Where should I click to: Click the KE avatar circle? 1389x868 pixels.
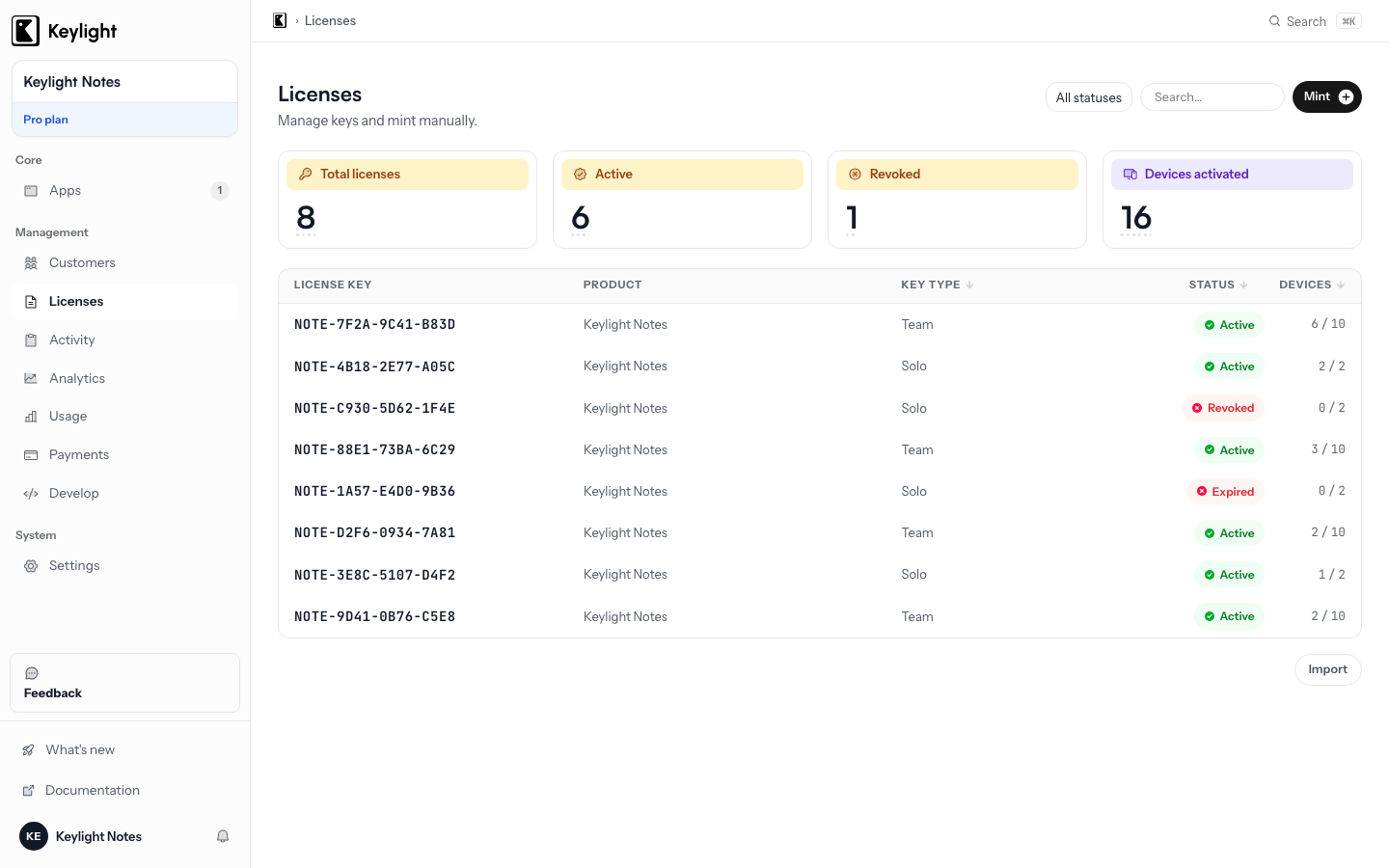coord(34,836)
